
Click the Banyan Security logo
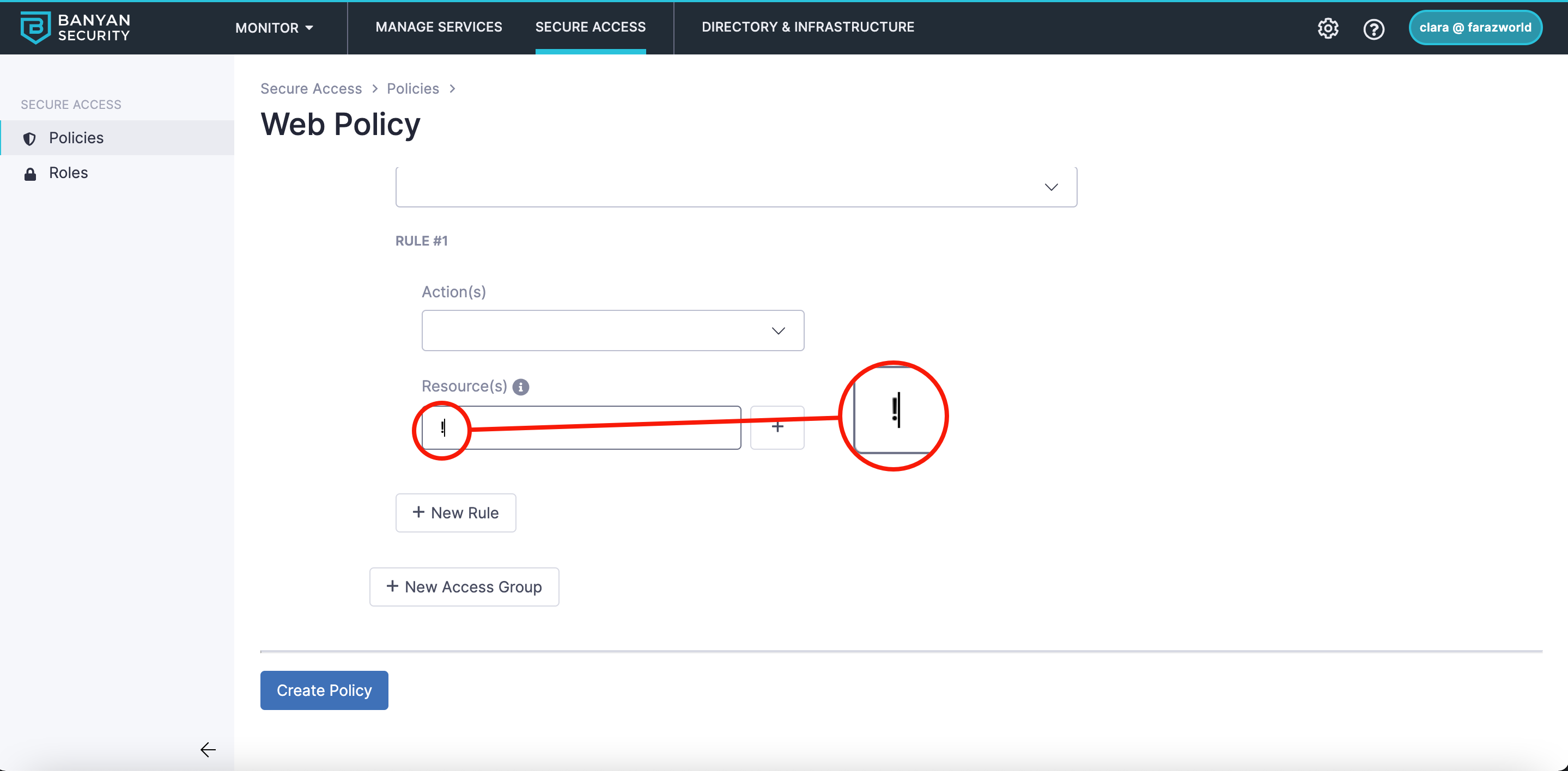pos(75,27)
